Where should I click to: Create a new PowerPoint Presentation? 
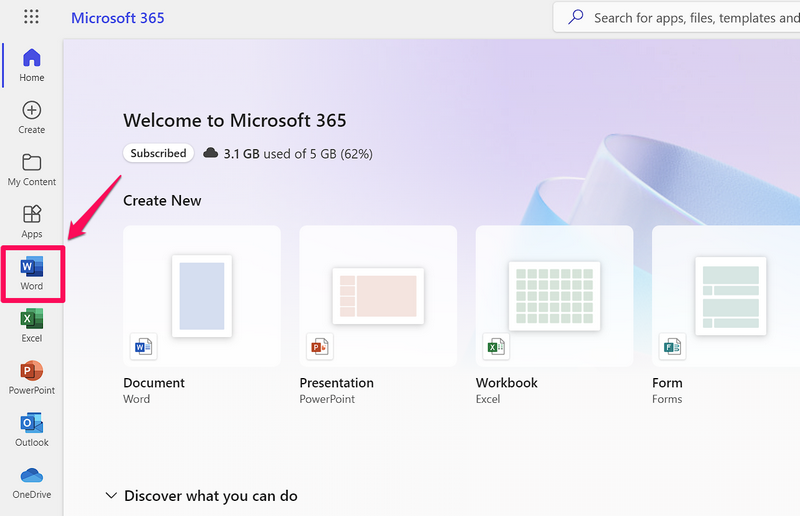(378, 294)
